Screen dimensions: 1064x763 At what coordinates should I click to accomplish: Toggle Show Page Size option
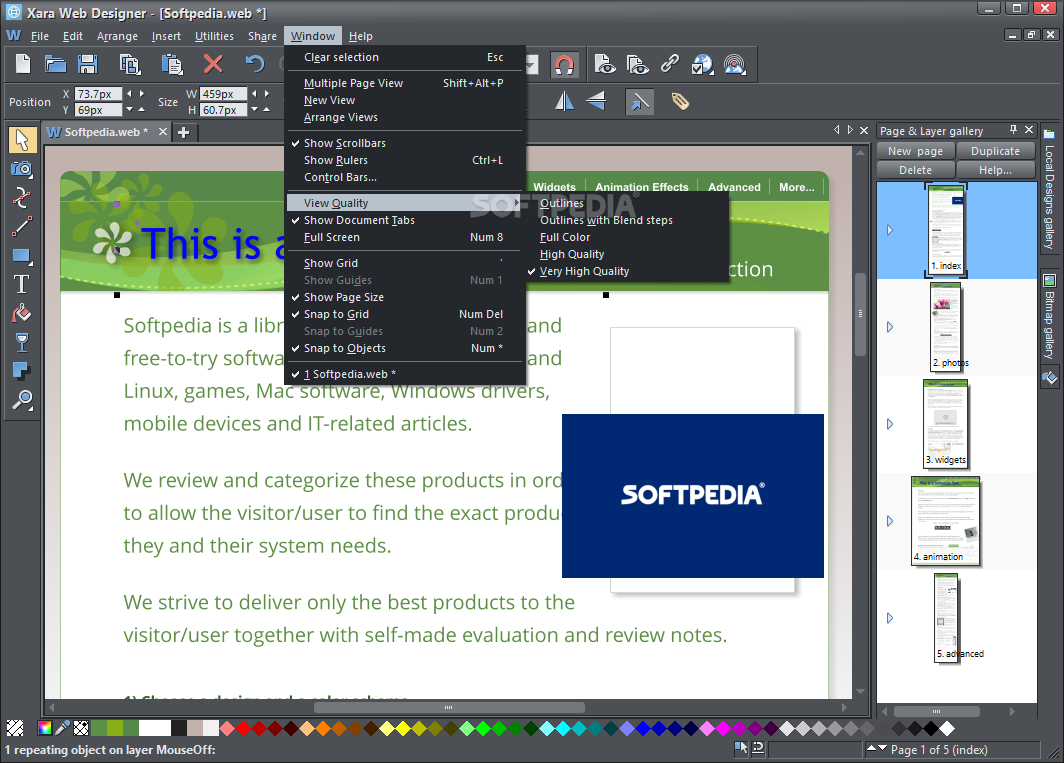[x=404, y=297]
